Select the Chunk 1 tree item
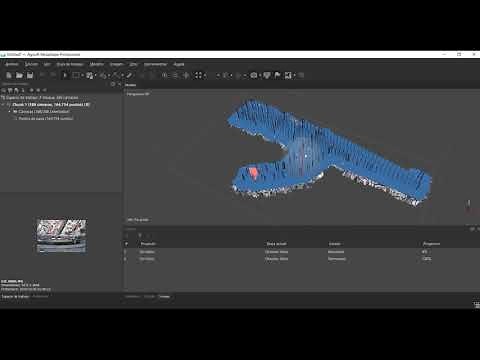Screen dimensions: 480x360 pos(51,105)
